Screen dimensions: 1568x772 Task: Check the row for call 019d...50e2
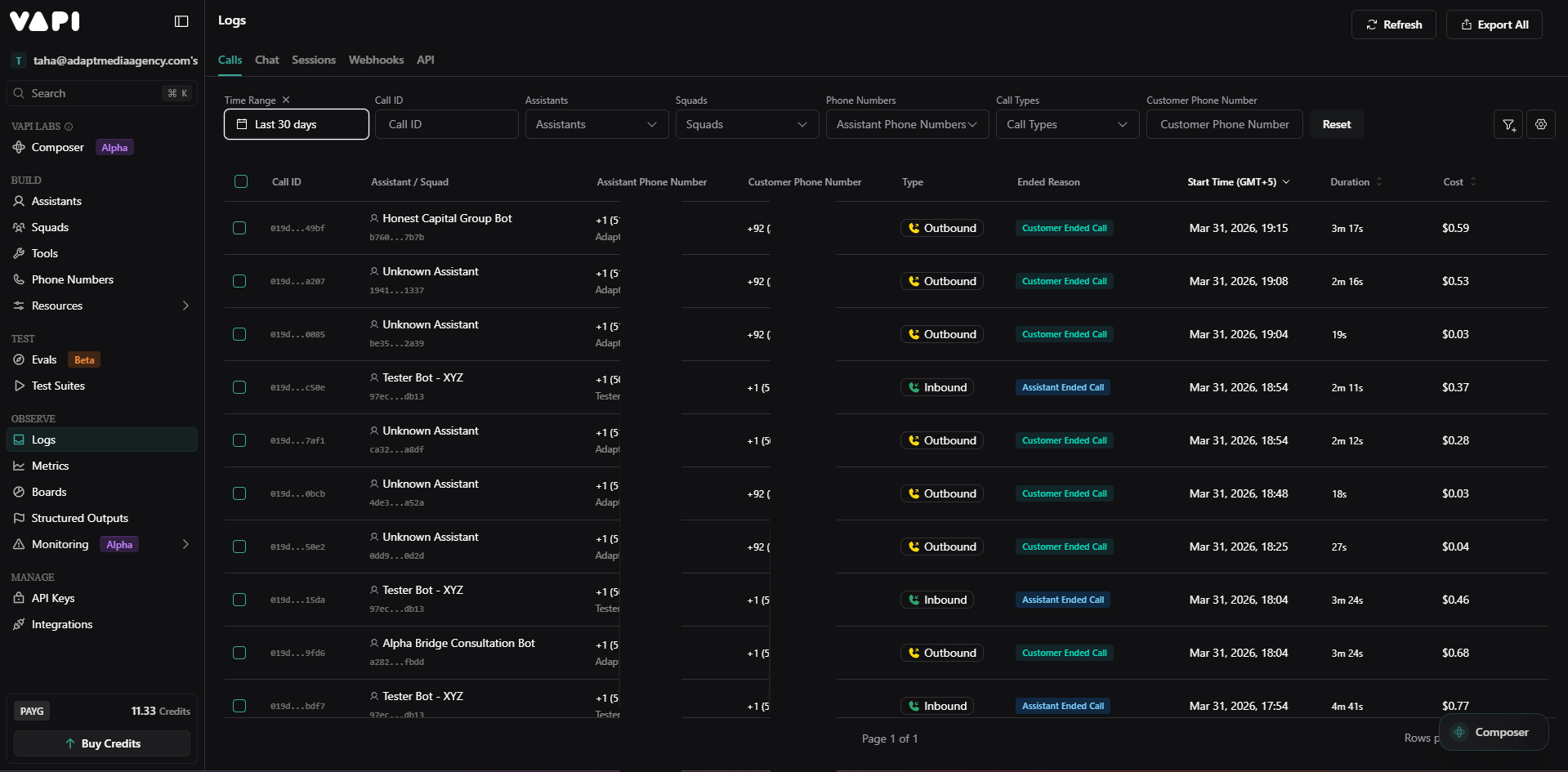(239, 547)
